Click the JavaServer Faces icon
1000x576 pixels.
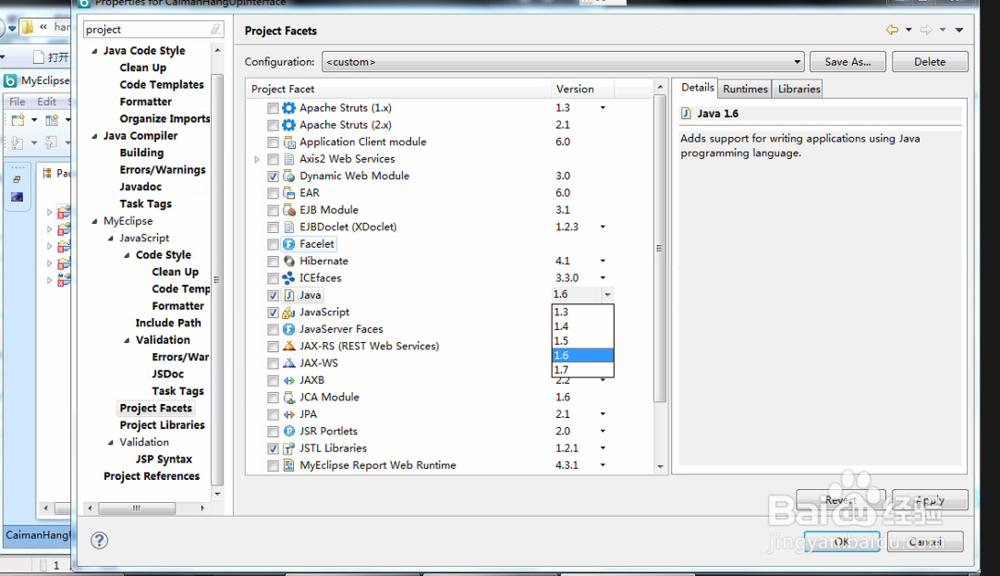click(x=289, y=329)
